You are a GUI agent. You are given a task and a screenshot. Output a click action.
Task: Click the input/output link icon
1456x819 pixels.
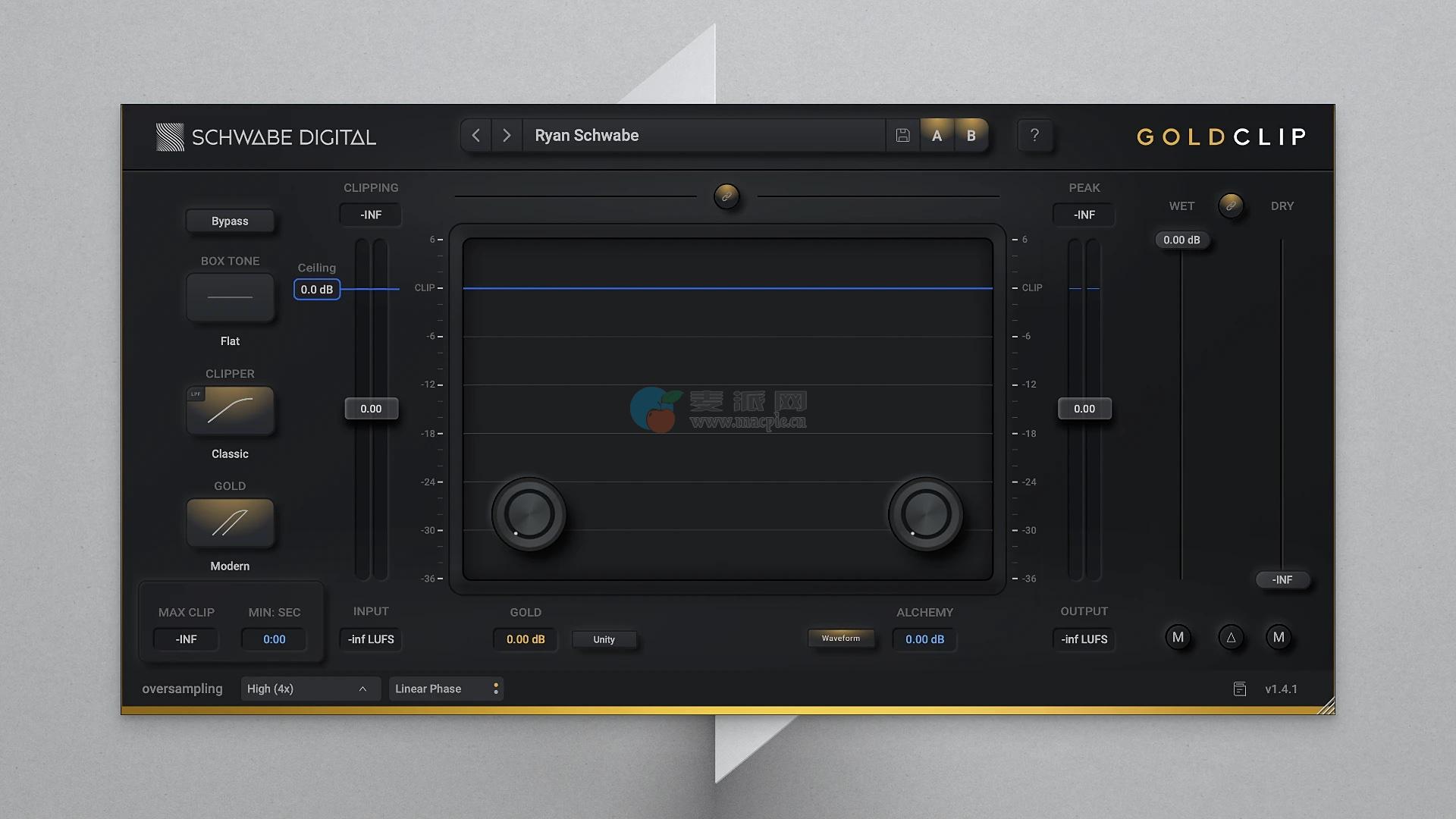point(726,196)
